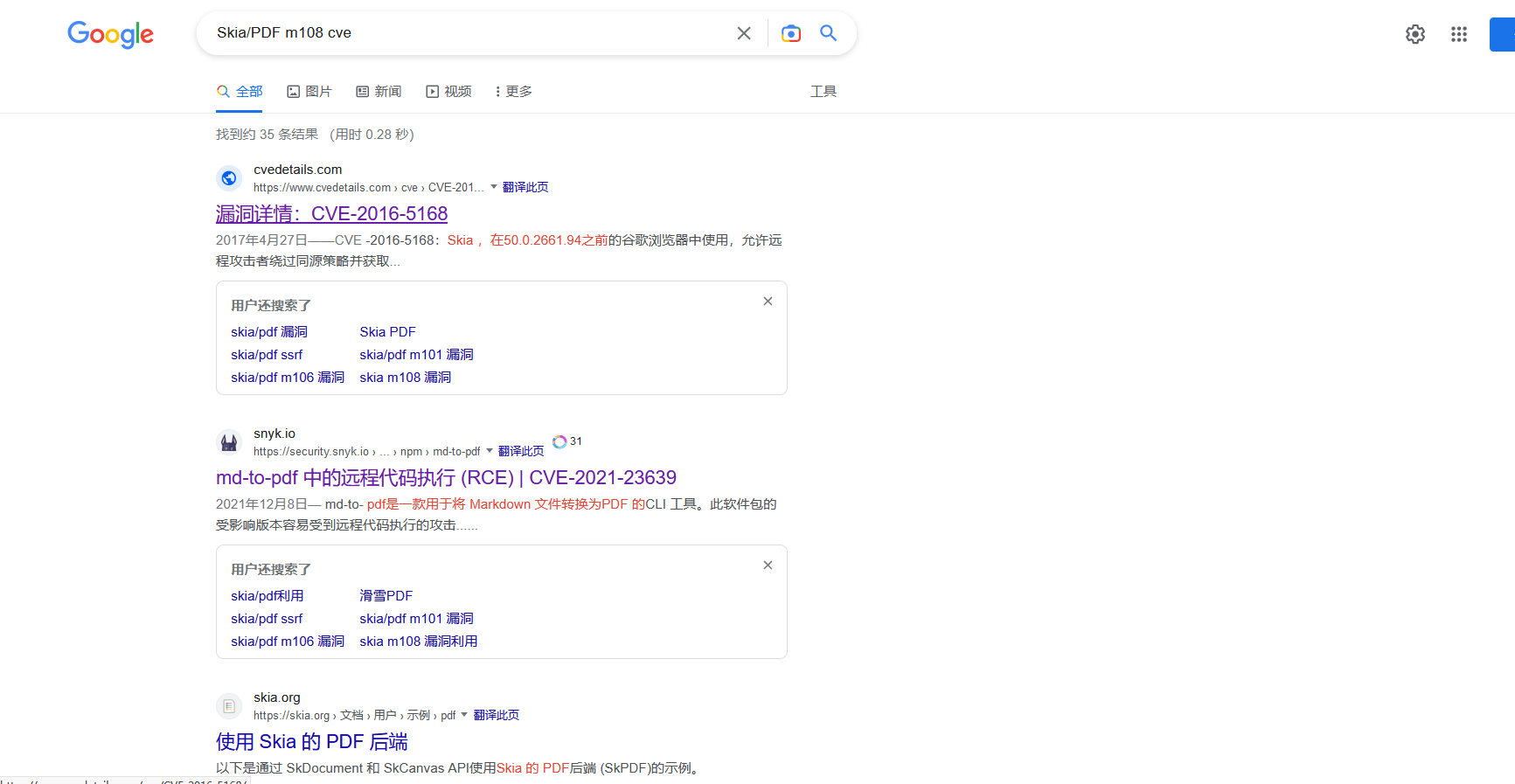Expand dropdown arrow for snyk.io result
This screenshot has width=1515, height=784.
[490, 451]
